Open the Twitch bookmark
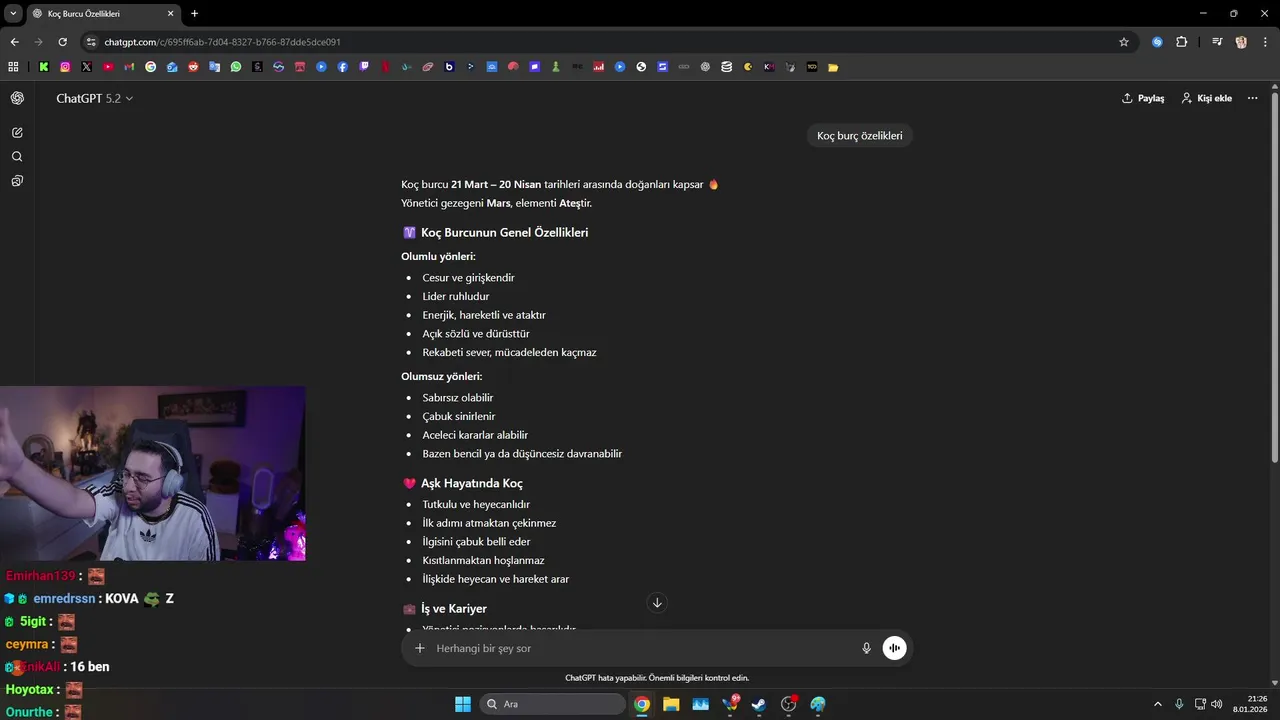Screen dimensions: 1280x720 (x=364, y=67)
